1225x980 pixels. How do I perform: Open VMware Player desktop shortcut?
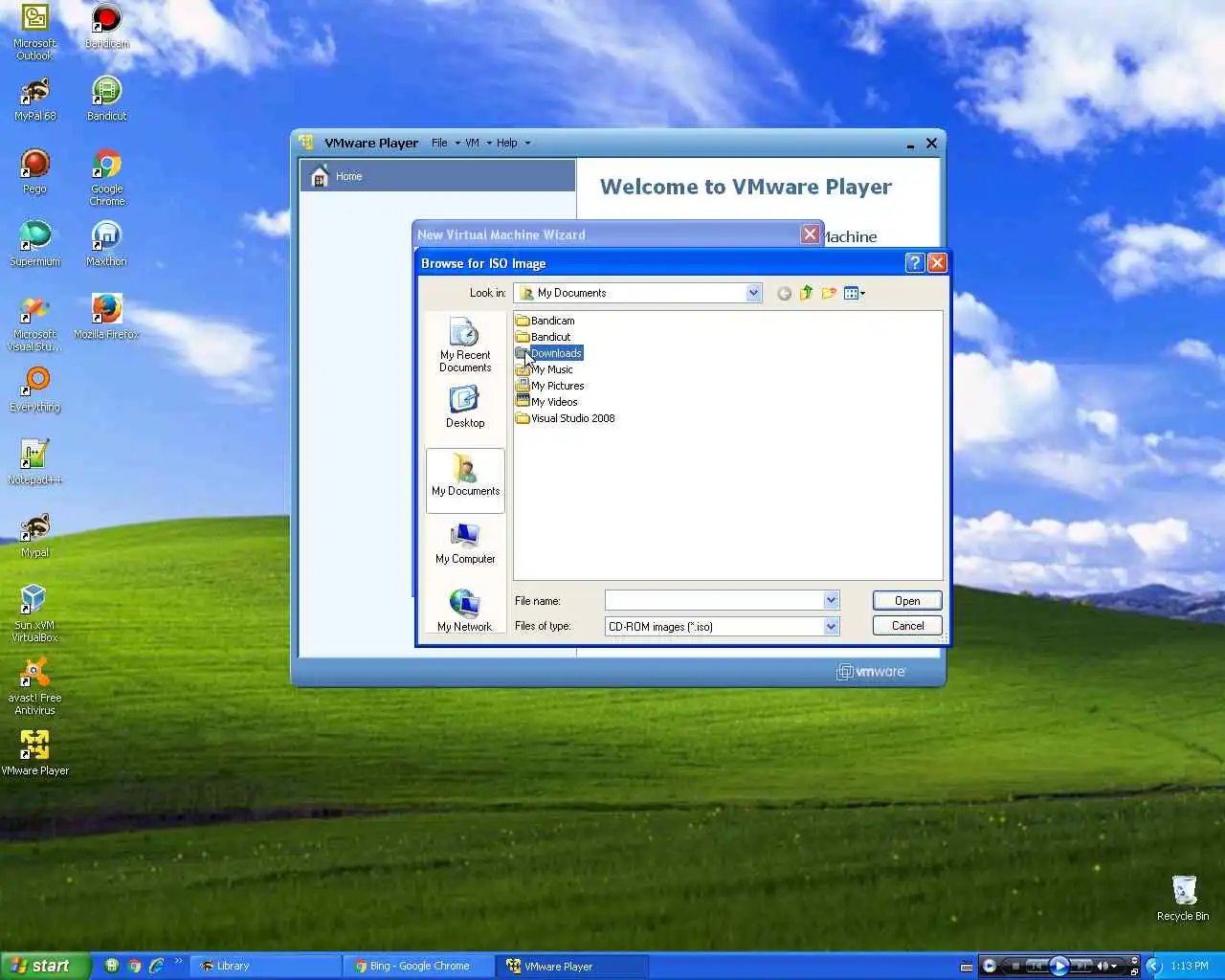coord(35,754)
